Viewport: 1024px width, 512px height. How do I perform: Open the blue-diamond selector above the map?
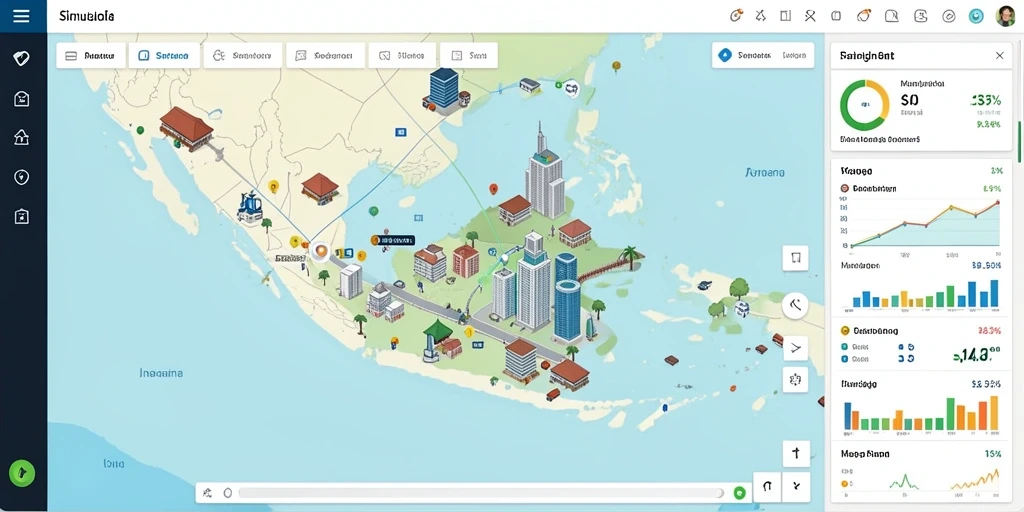(763, 56)
